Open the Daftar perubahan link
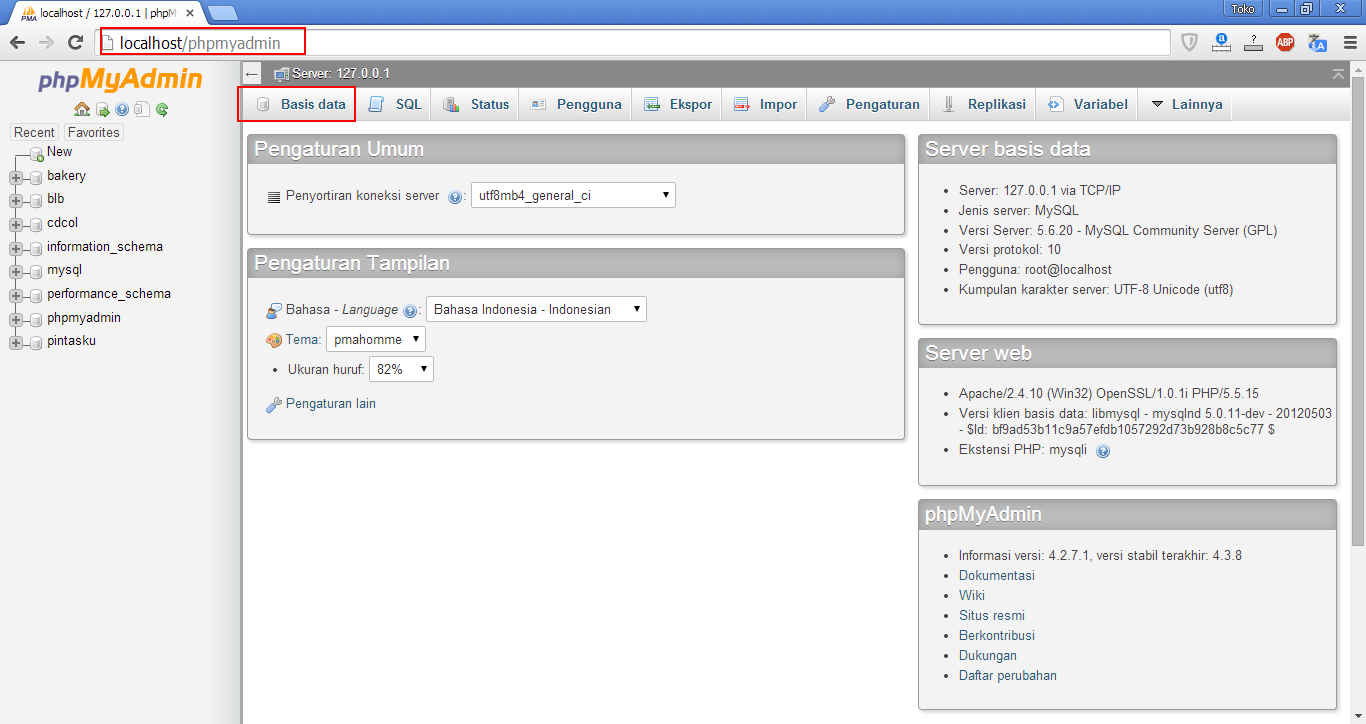Screen dimensions: 1366x724 click(x=1008, y=676)
